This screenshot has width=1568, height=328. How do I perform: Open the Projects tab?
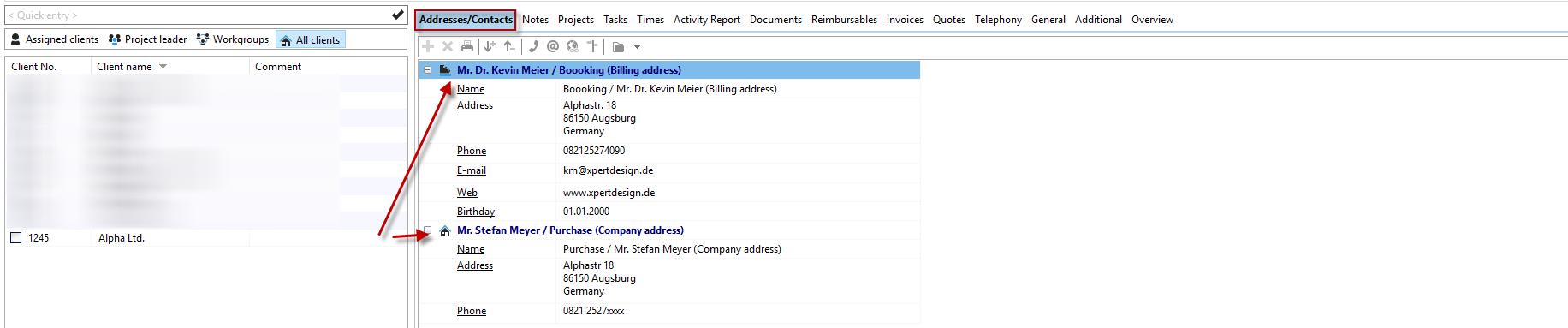[x=576, y=20]
